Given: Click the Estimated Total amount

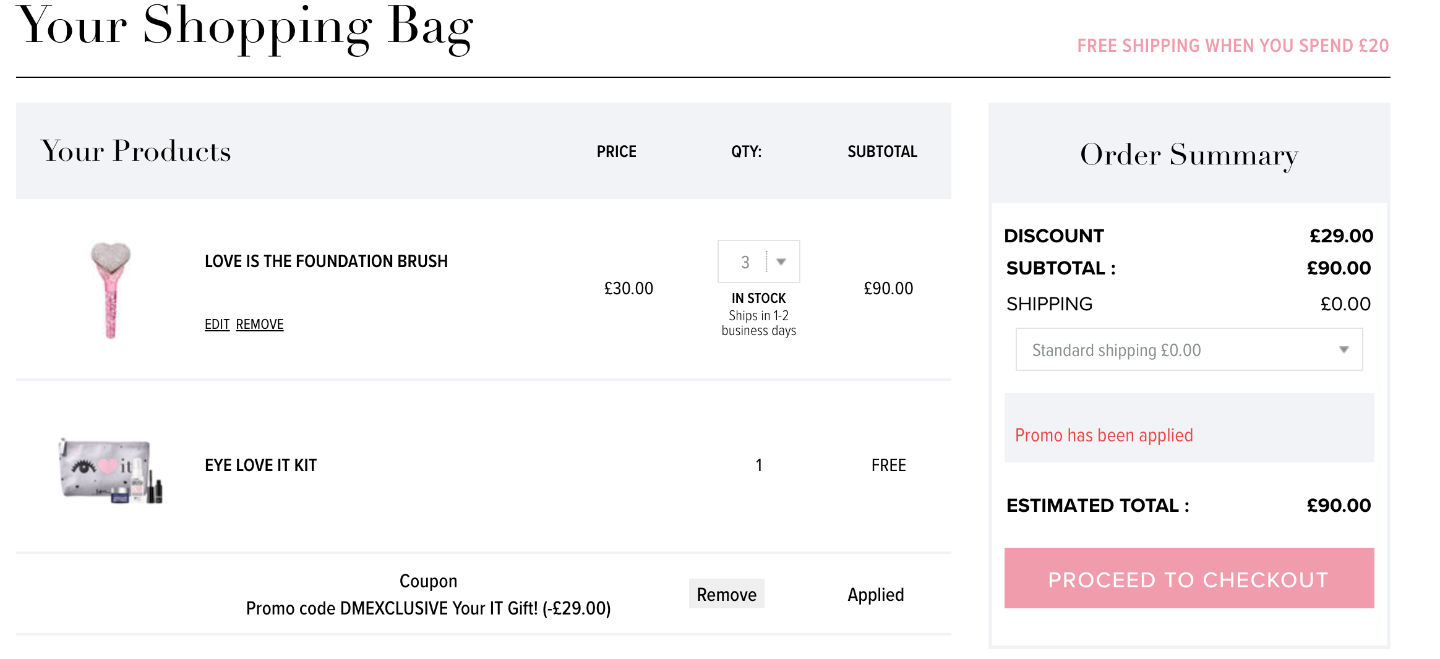Looking at the screenshot, I should point(1339,505).
